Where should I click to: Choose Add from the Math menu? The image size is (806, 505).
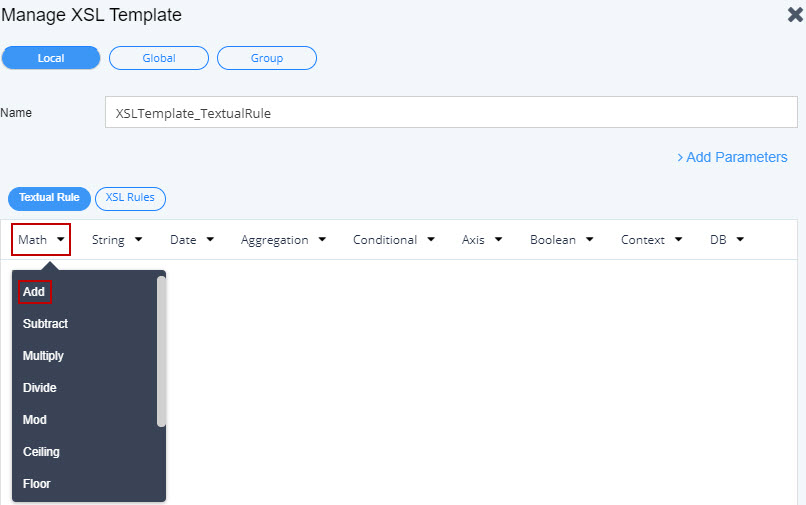click(x=34, y=292)
